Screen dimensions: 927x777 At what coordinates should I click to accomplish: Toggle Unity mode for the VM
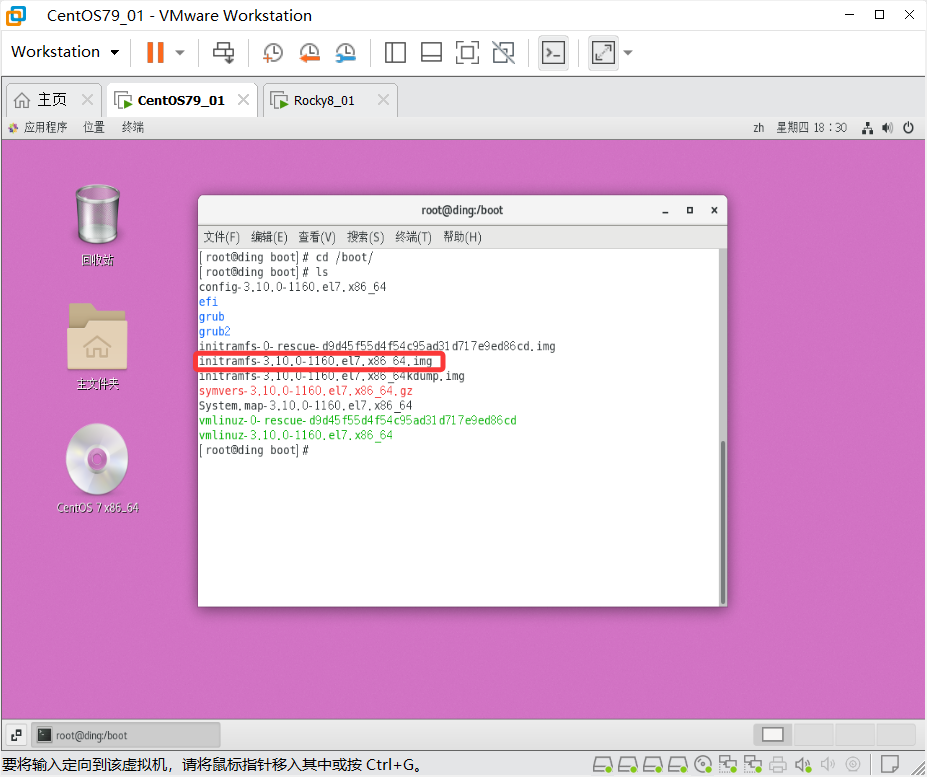503,52
